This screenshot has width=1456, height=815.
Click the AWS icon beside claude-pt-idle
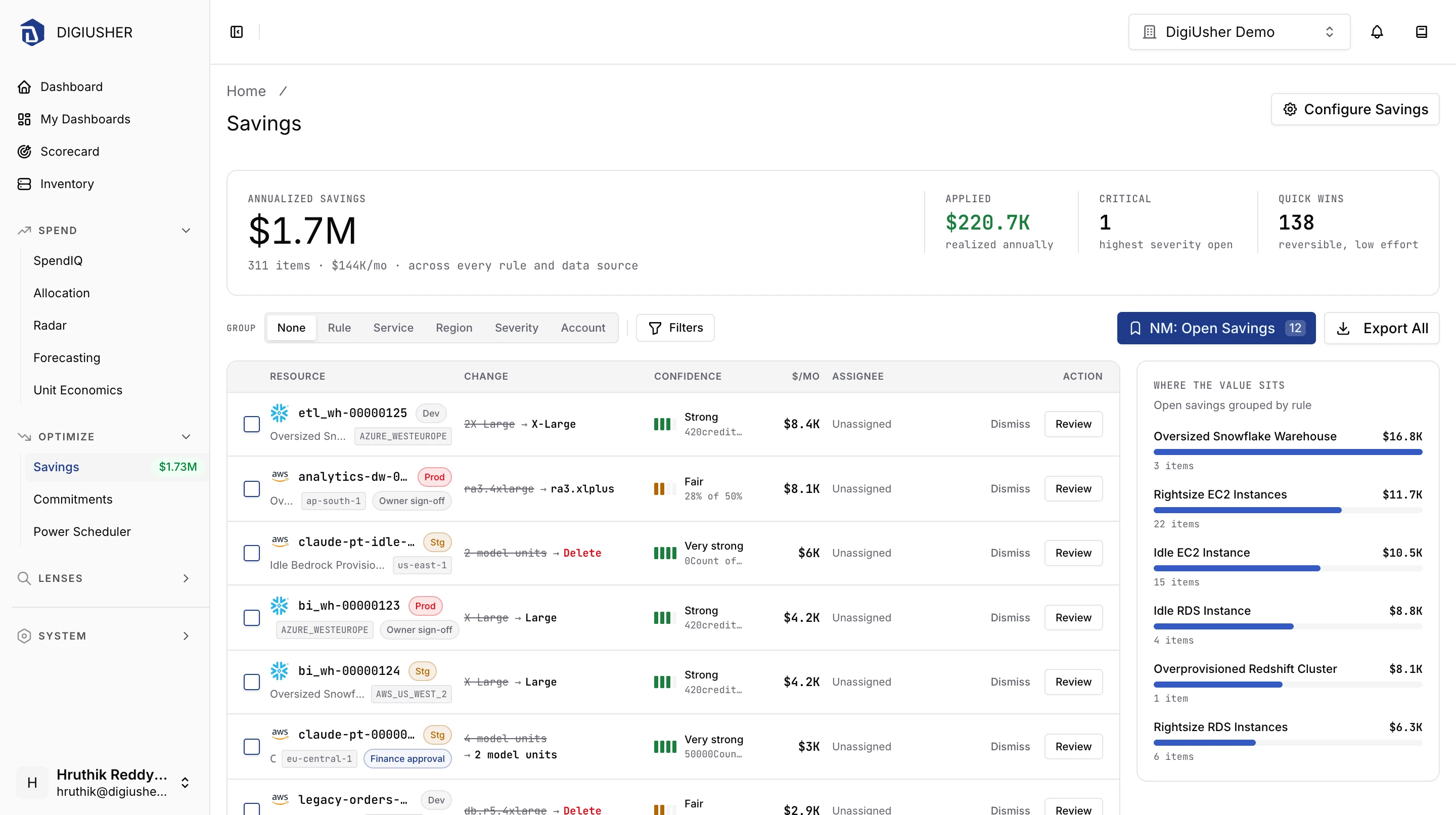pos(280,541)
